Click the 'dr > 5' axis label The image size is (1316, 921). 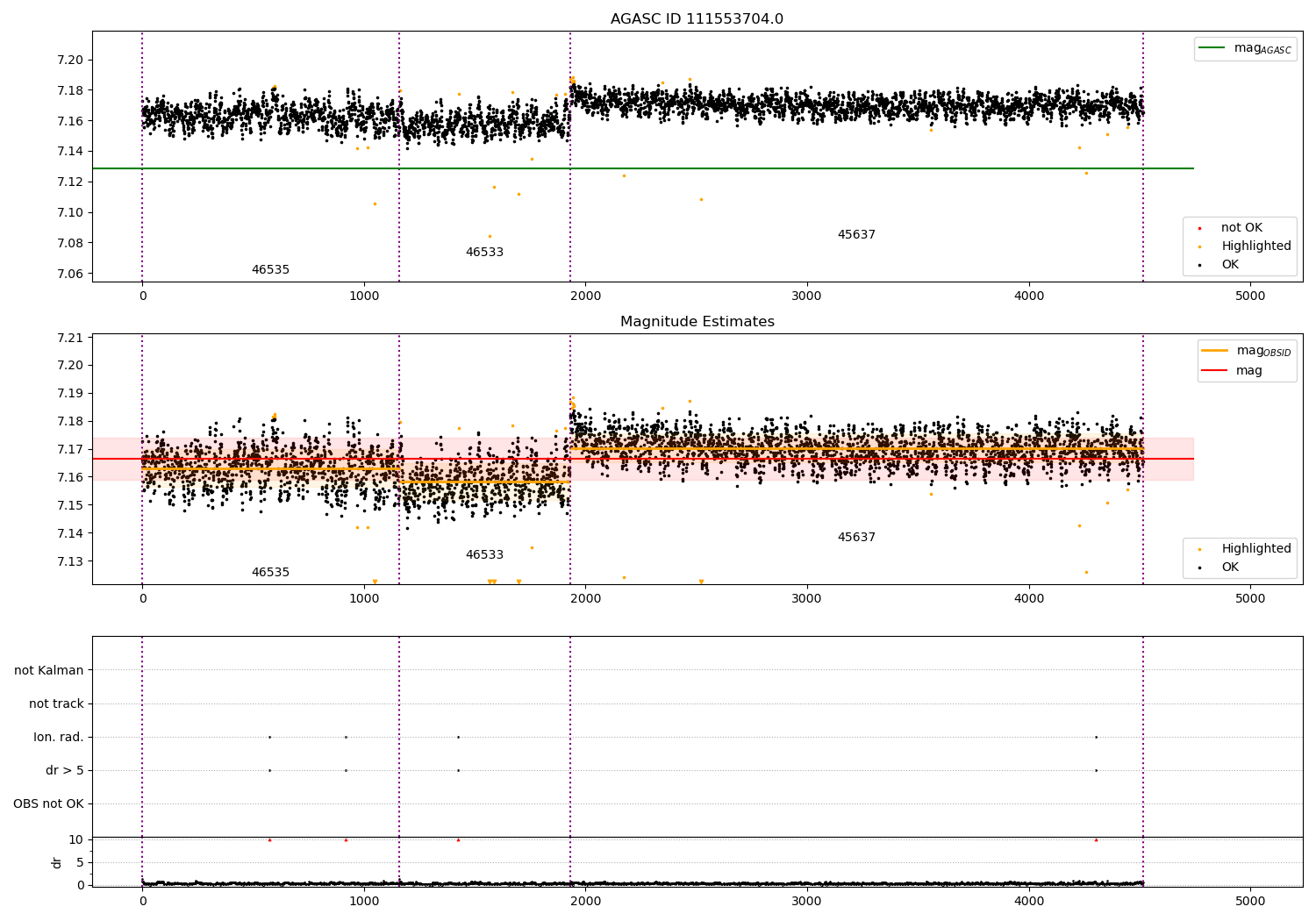pos(65,770)
